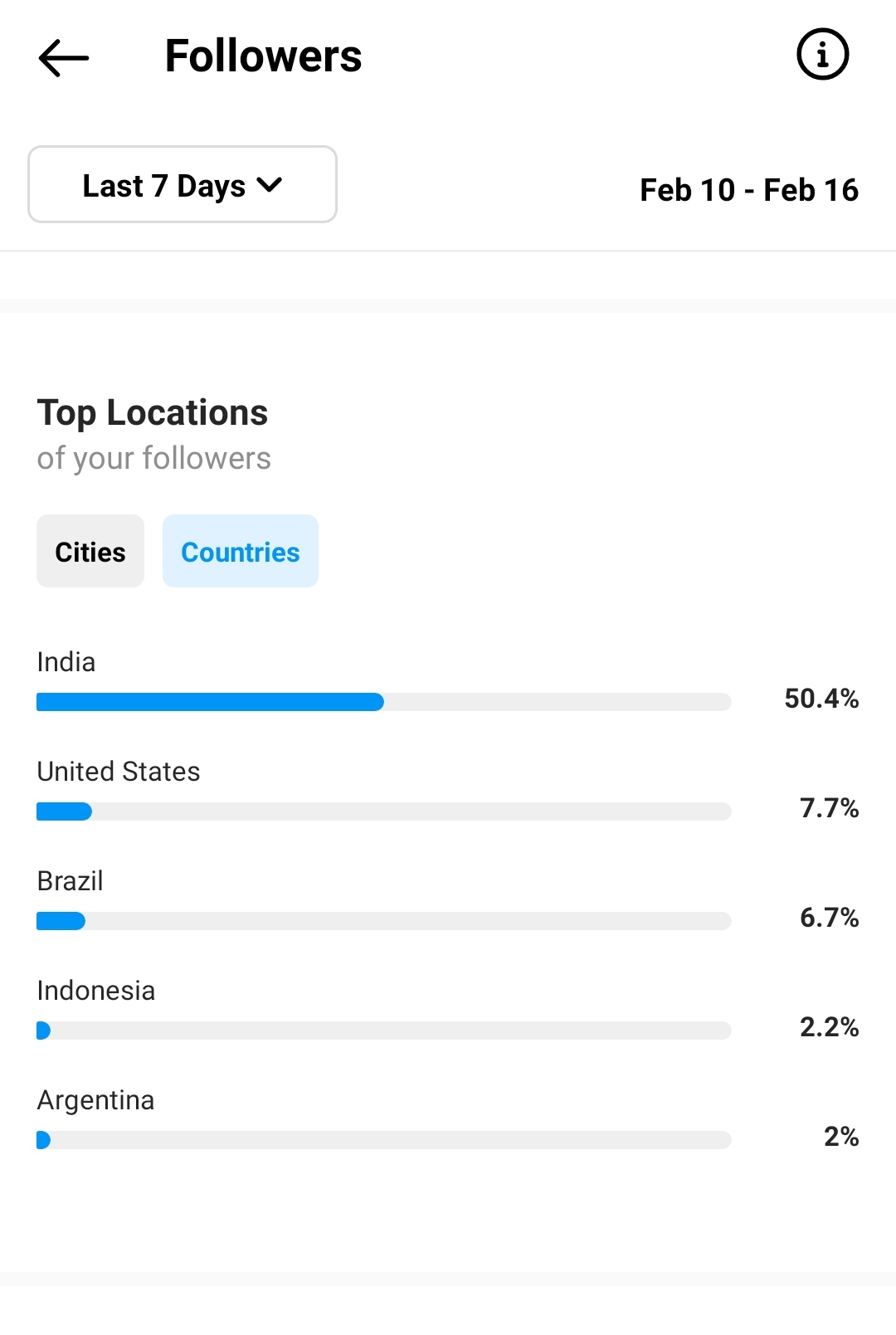Tap the United States country label
896x1335 pixels.
point(119,772)
